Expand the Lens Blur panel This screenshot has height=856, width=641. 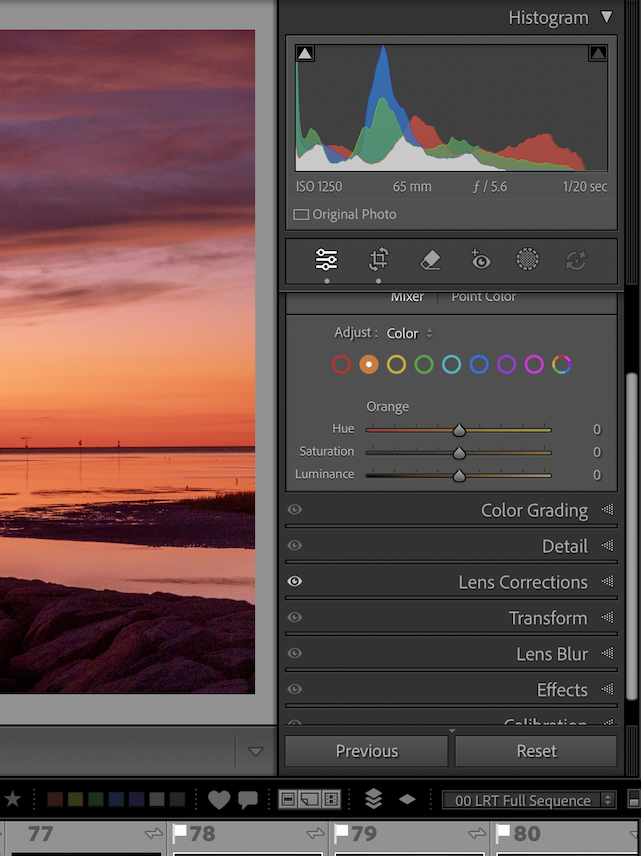point(607,653)
